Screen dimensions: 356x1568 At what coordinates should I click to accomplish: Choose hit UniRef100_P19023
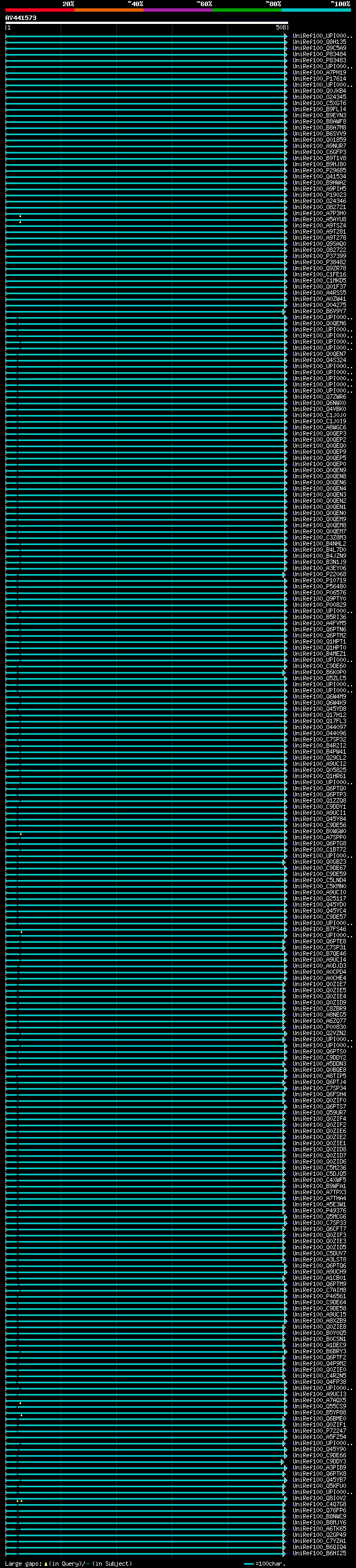[319, 195]
